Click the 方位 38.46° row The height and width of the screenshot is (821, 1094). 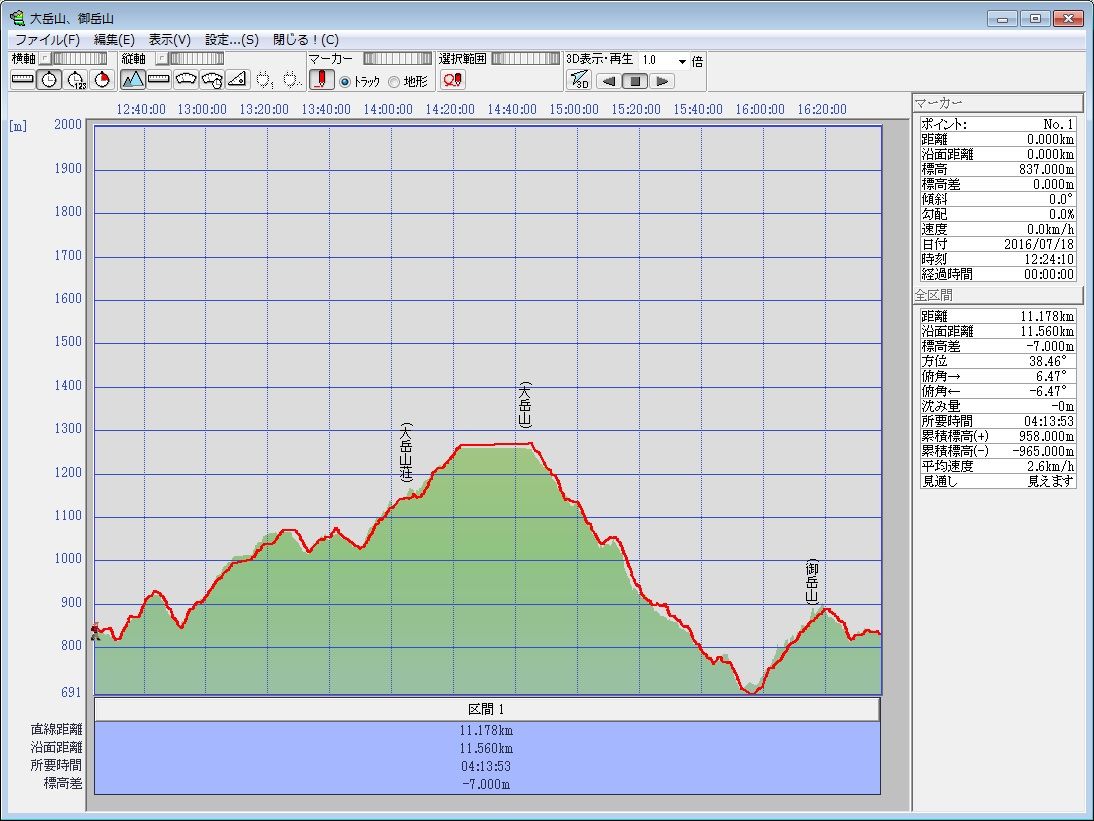click(x=998, y=361)
